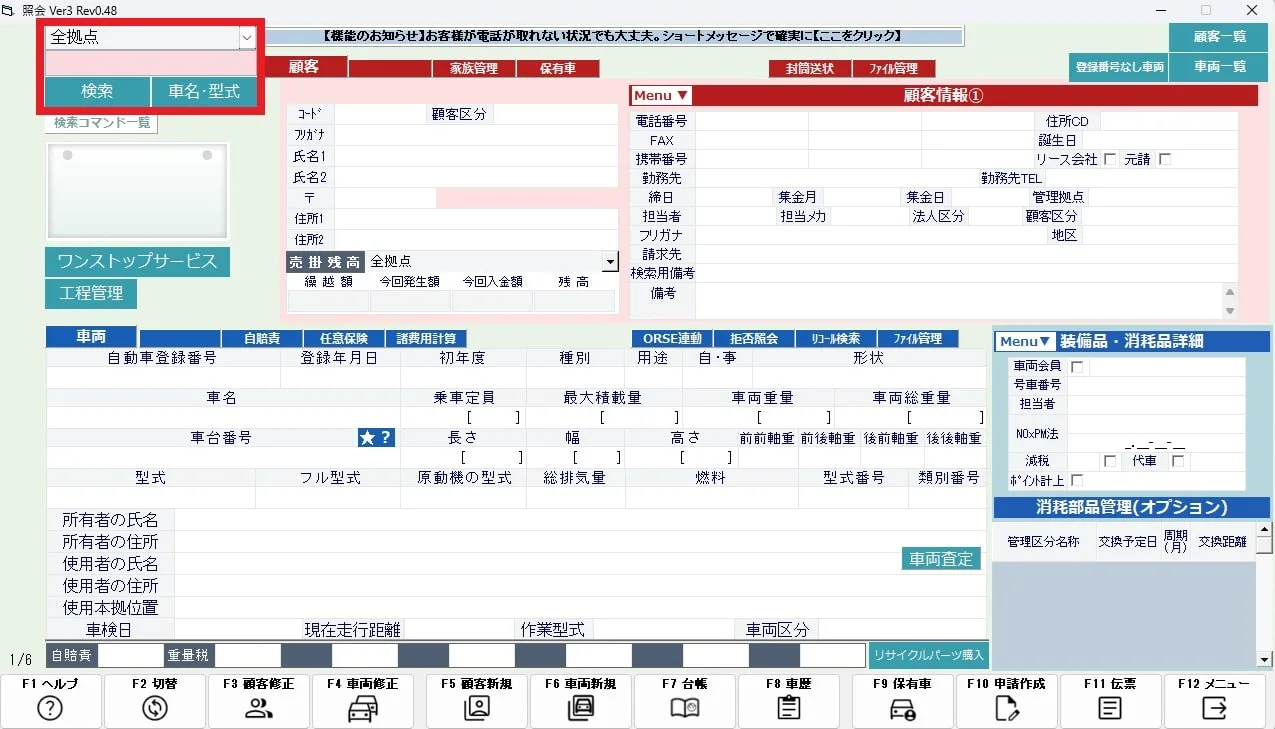Image resolution: width=1275 pixels, height=729 pixels.
Task: Open the 売掛残高 全拠点 dropdown arrow
Action: 610,262
